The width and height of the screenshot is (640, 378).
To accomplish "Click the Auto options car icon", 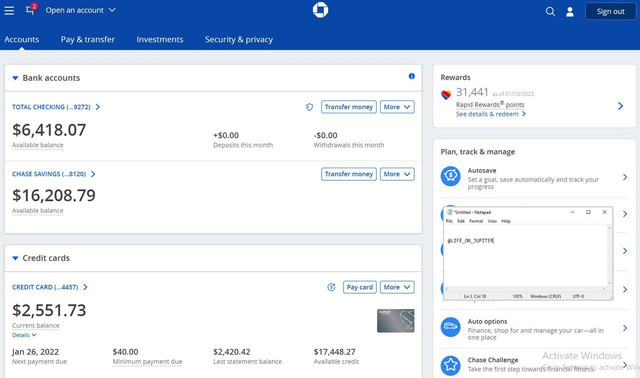I will [451, 327].
